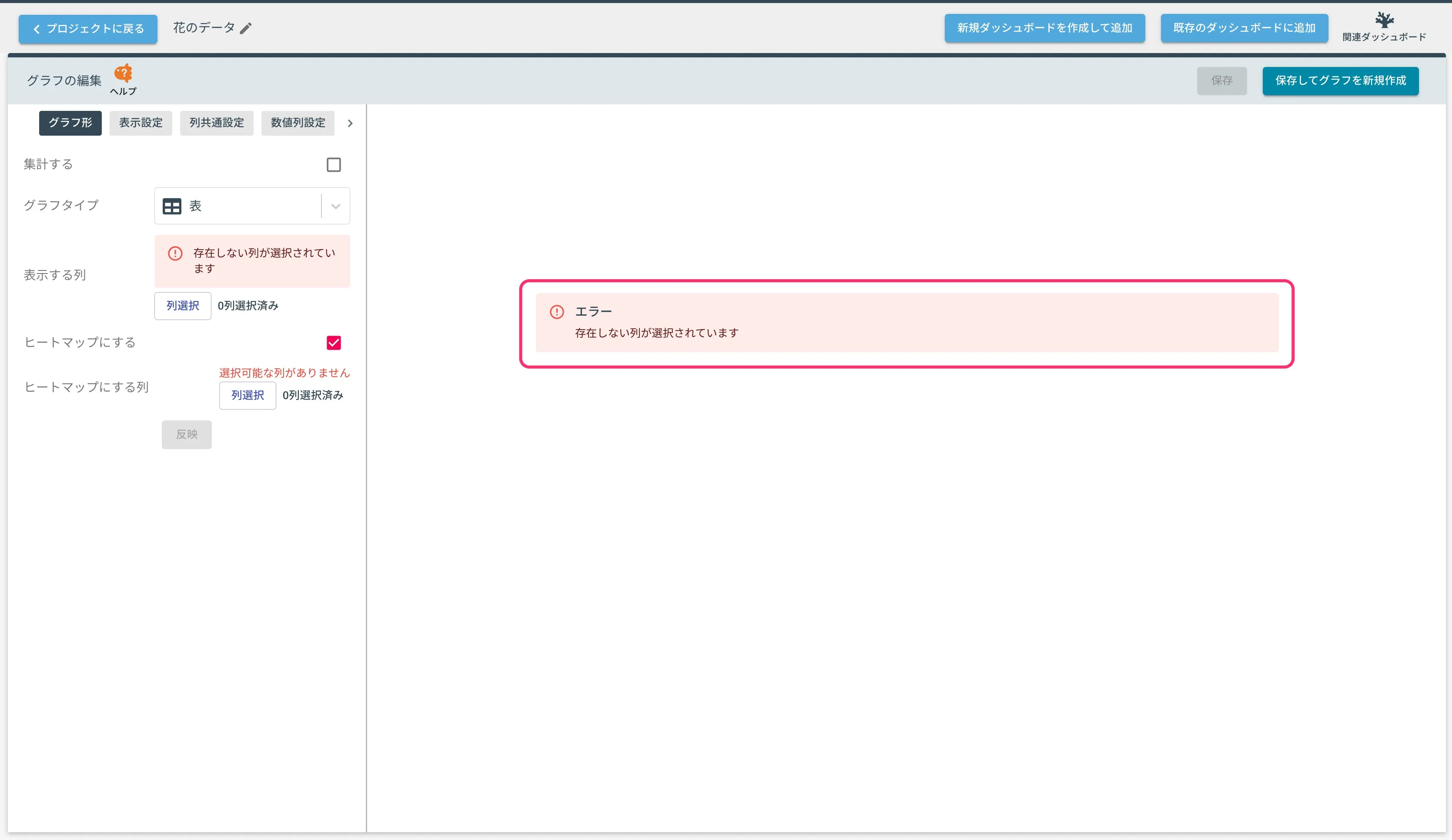1452x840 pixels.
Task: Click the table icon in グラフタイプ selector
Action: 172,206
